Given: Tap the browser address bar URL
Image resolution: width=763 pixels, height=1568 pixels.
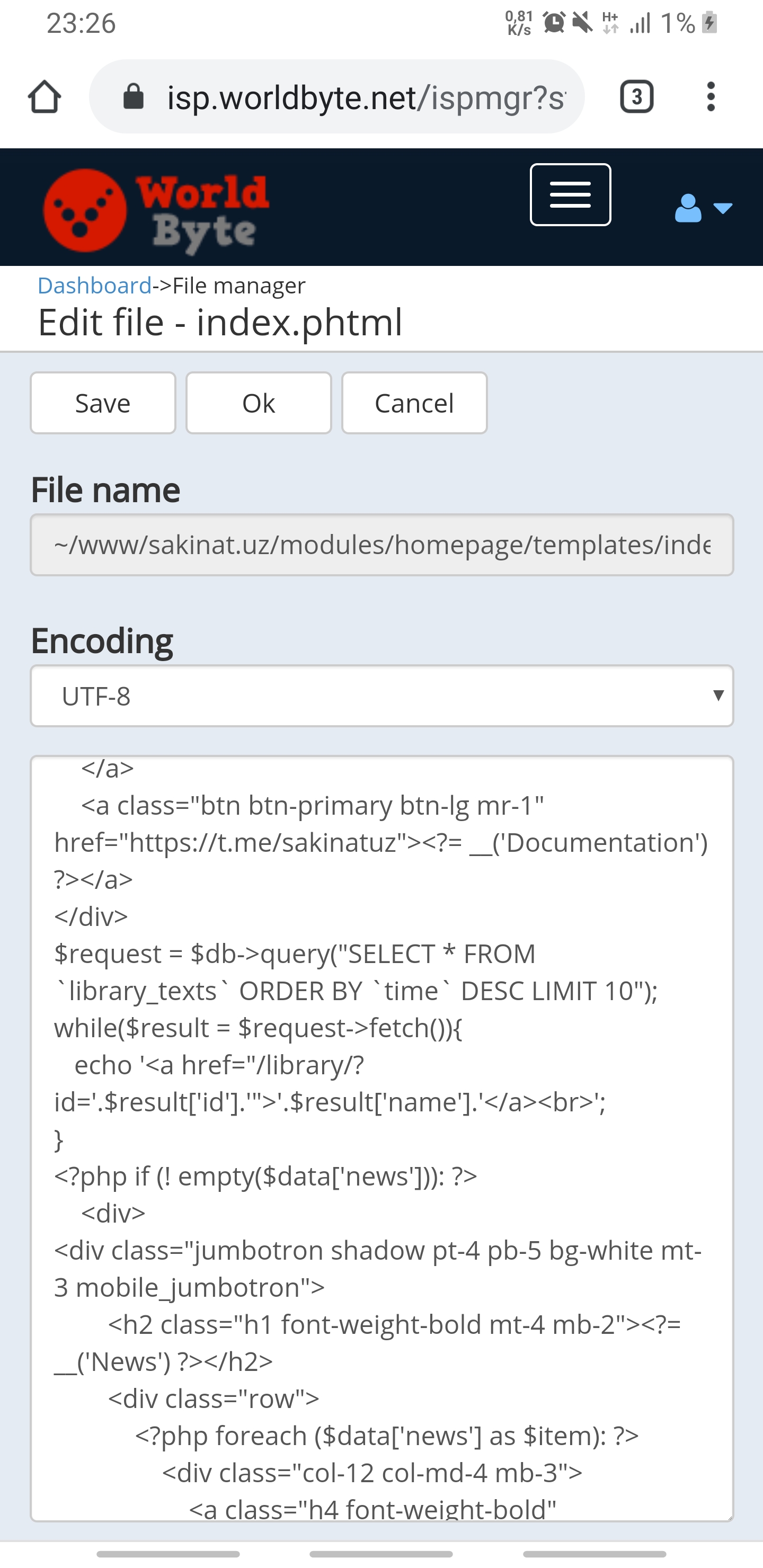Looking at the screenshot, I should click(366, 97).
